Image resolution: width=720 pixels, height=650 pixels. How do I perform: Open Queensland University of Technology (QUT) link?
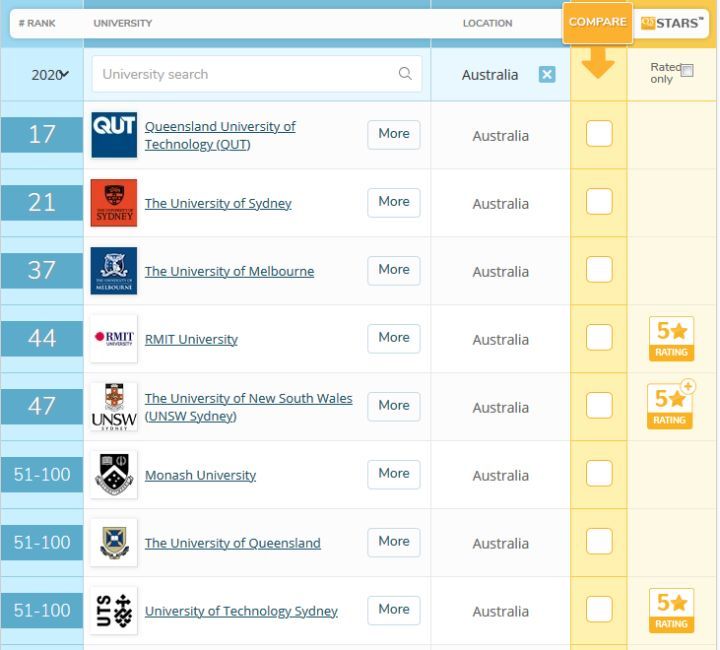click(x=220, y=135)
